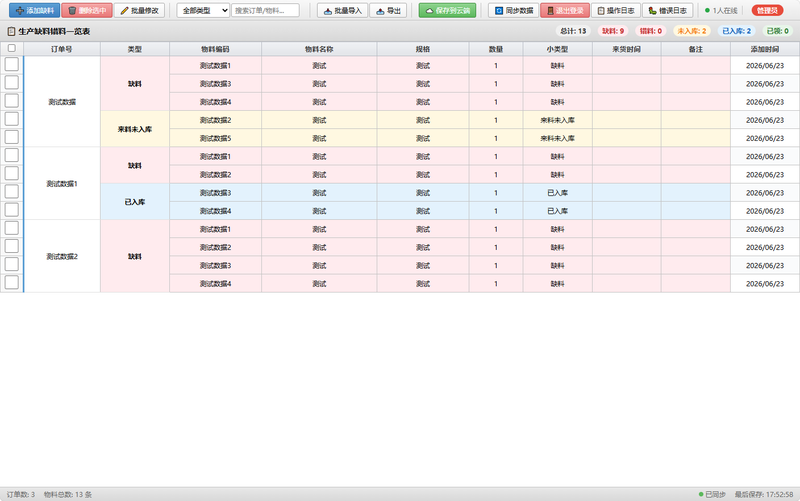Click 订单数: 3 in status bar
800x501 pixels.
pos(21,494)
